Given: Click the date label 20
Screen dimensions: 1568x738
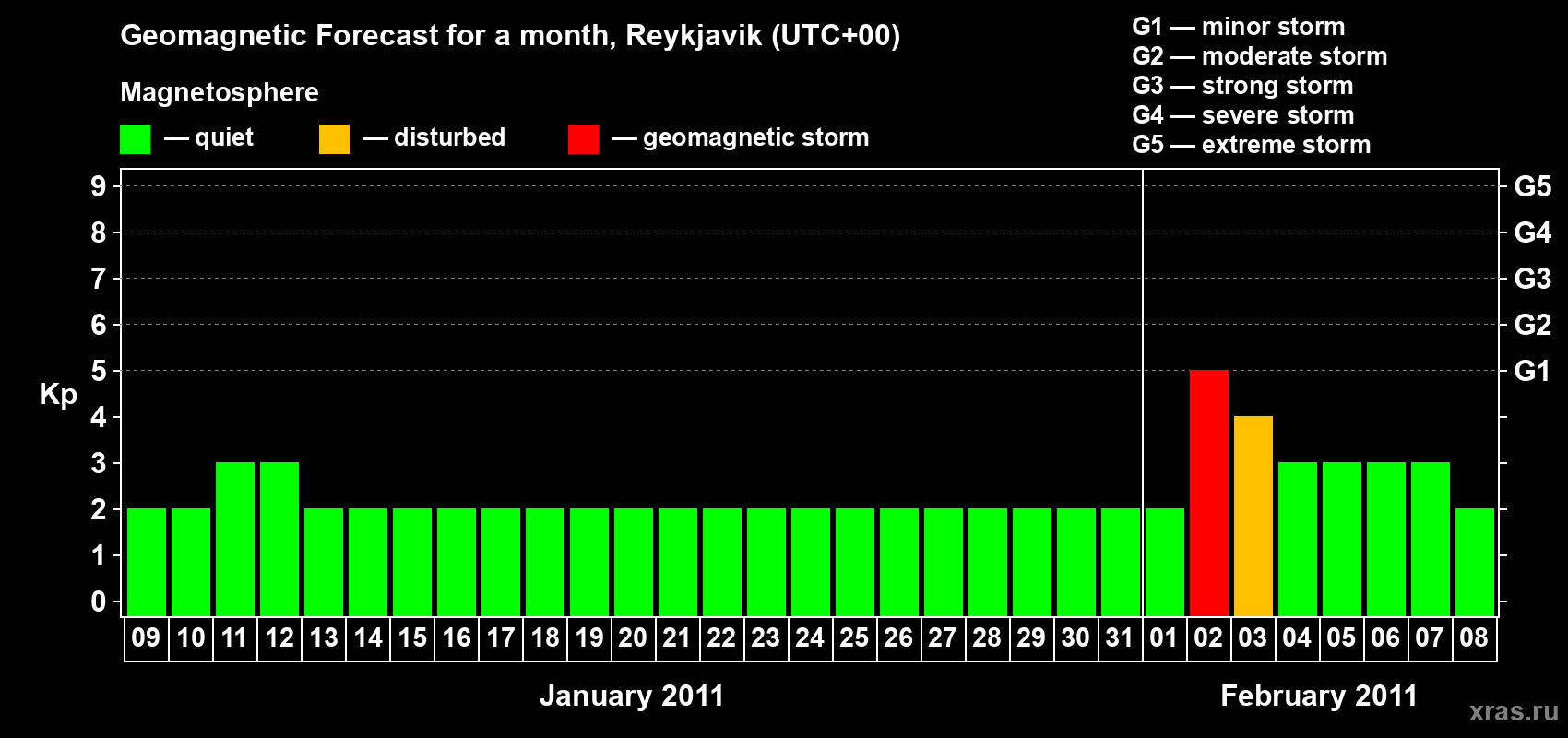Looking at the screenshot, I should (633, 637).
